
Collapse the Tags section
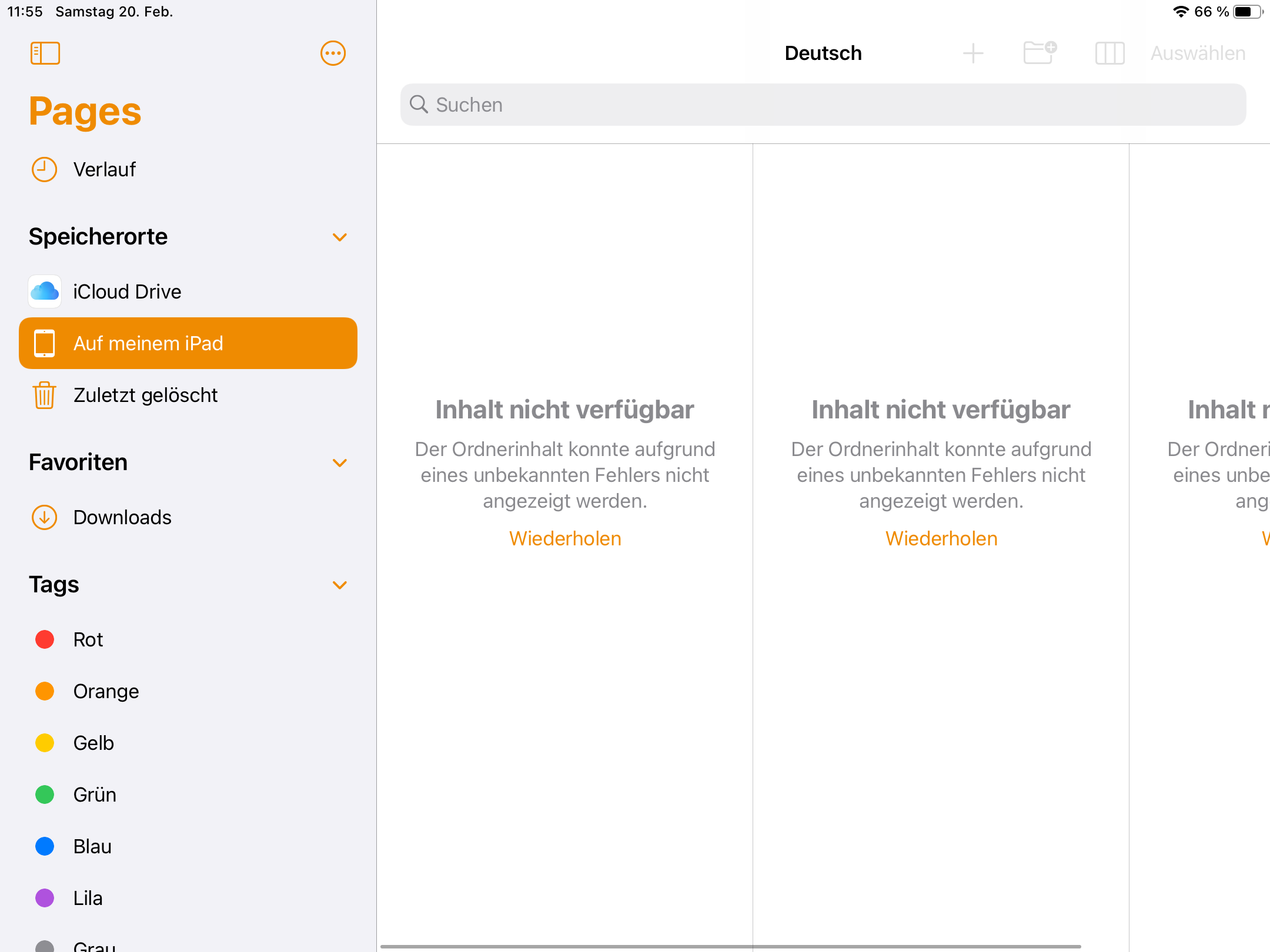(x=339, y=585)
